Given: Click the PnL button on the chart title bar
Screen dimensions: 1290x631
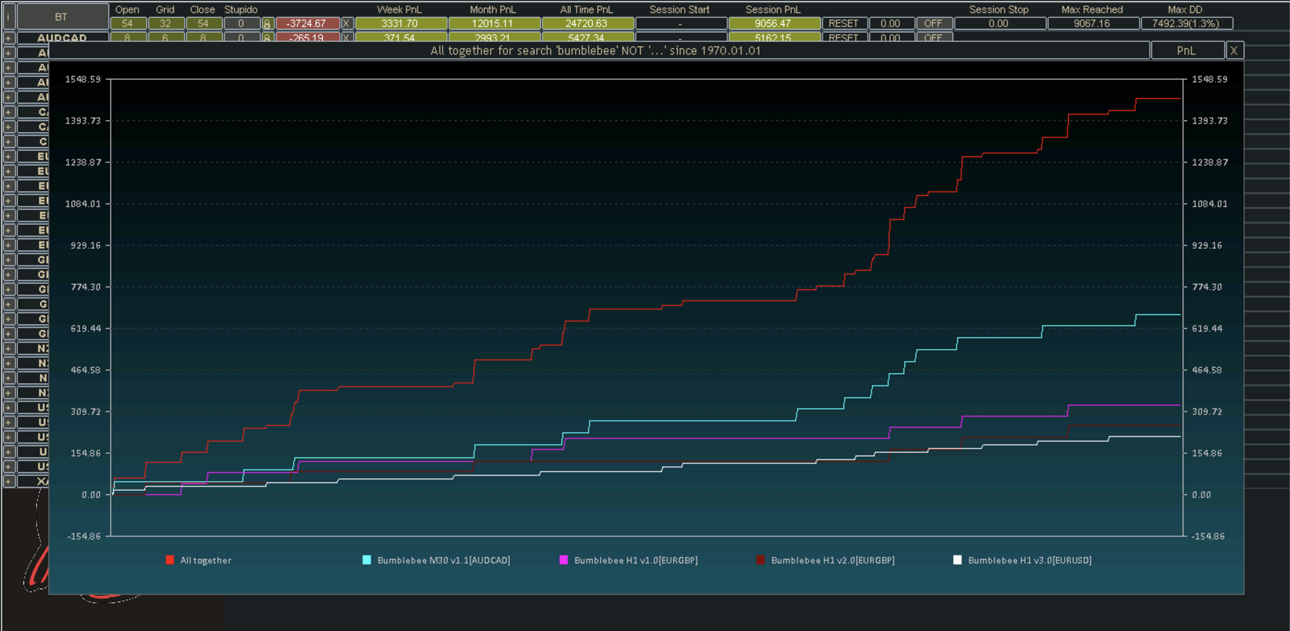Looking at the screenshot, I should click(x=1187, y=50).
